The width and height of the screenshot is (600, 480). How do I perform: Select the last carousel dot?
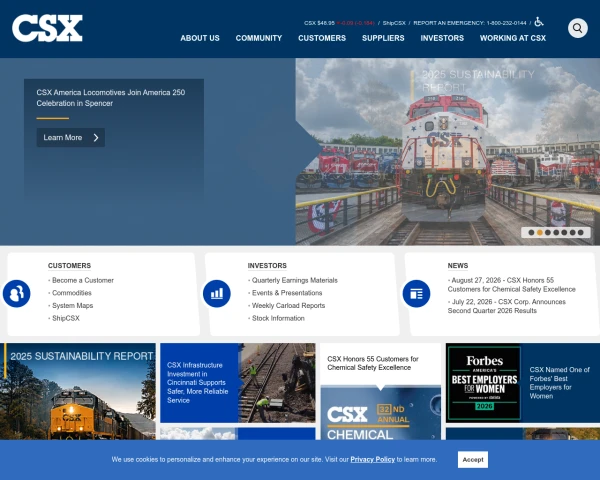coord(580,232)
